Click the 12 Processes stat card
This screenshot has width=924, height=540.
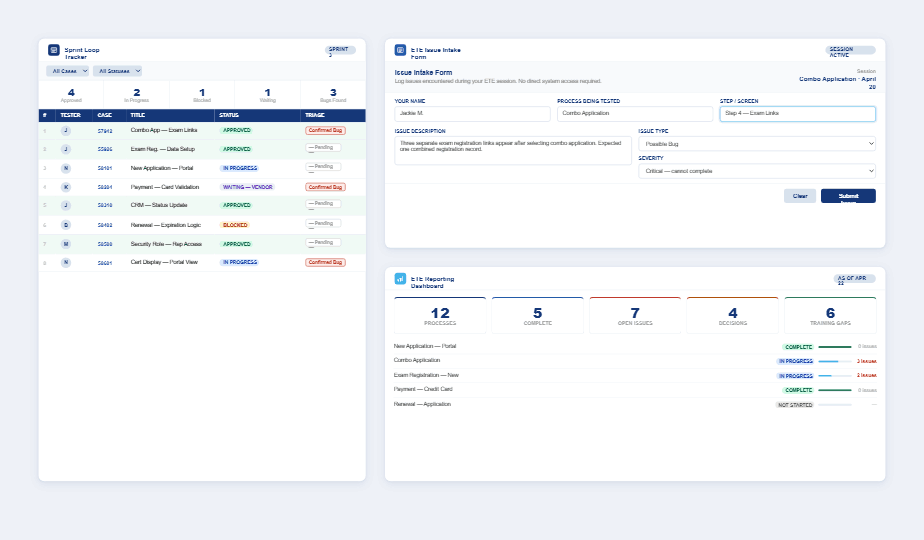click(440, 315)
